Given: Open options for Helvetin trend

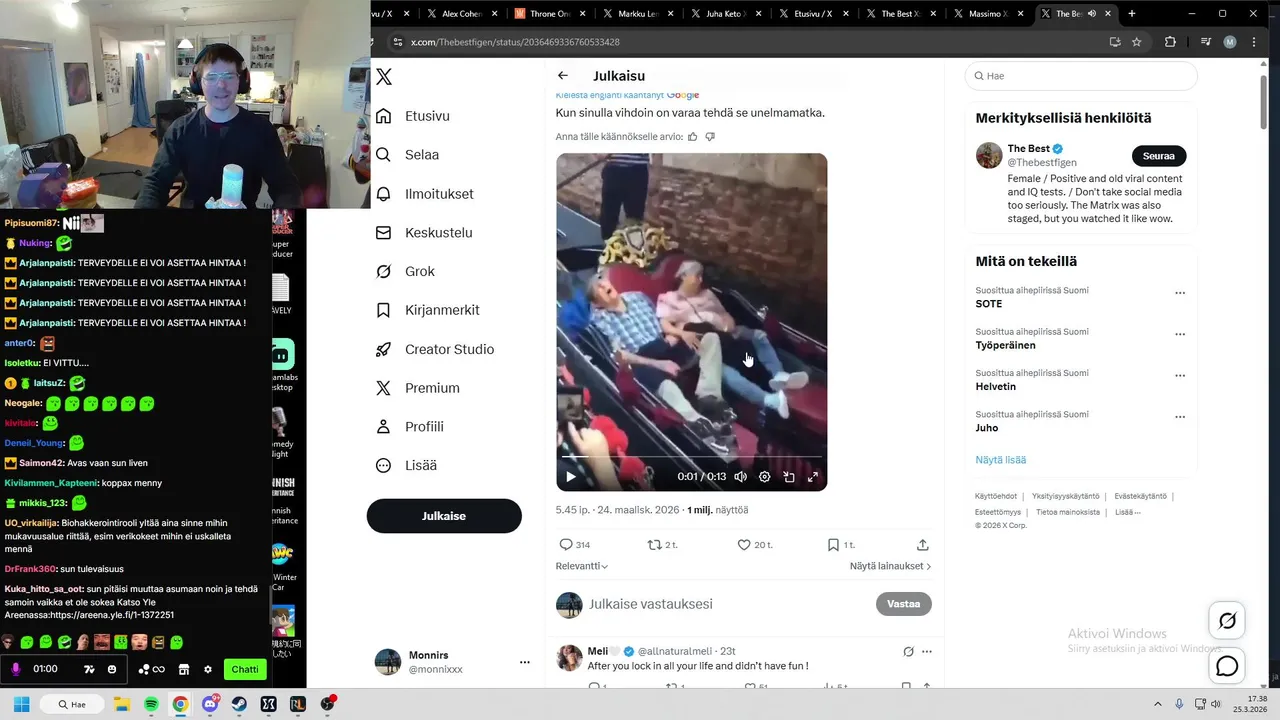Looking at the screenshot, I should pyautogui.click(x=1180, y=376).
